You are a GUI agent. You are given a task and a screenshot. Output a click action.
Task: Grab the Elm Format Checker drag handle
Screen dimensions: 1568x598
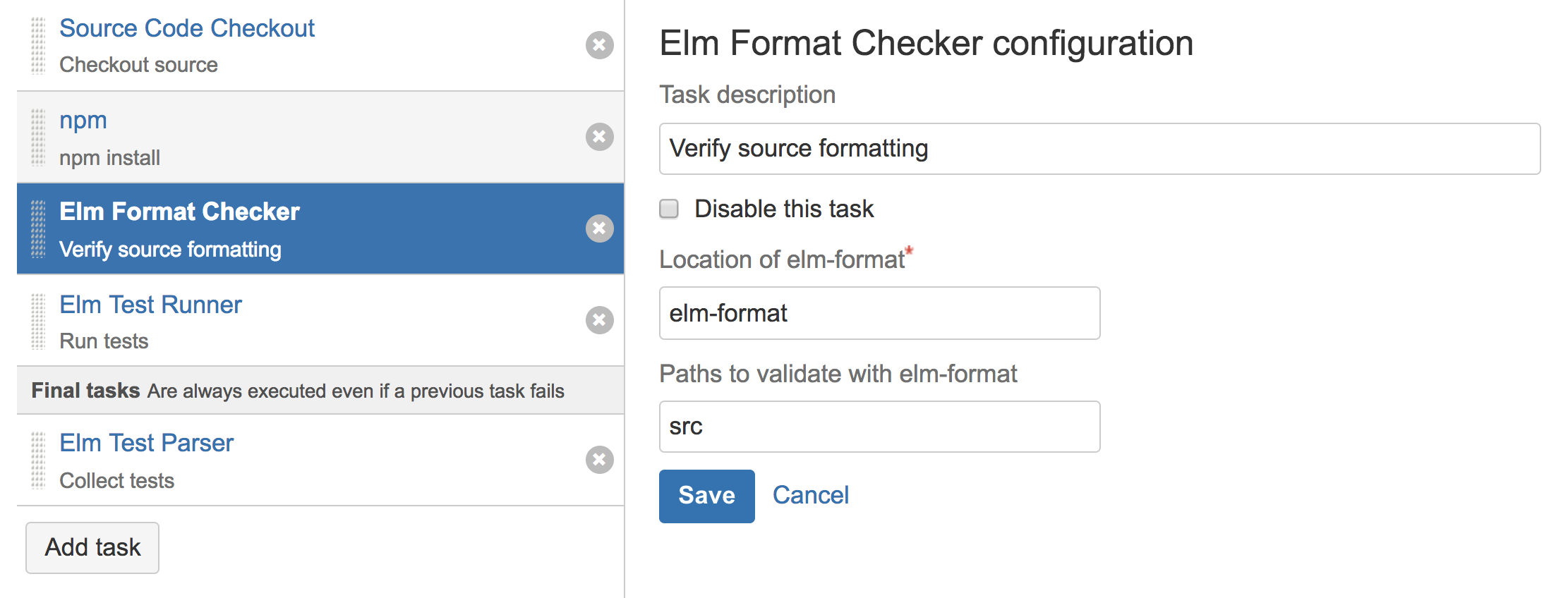click(x=38, y=229)
